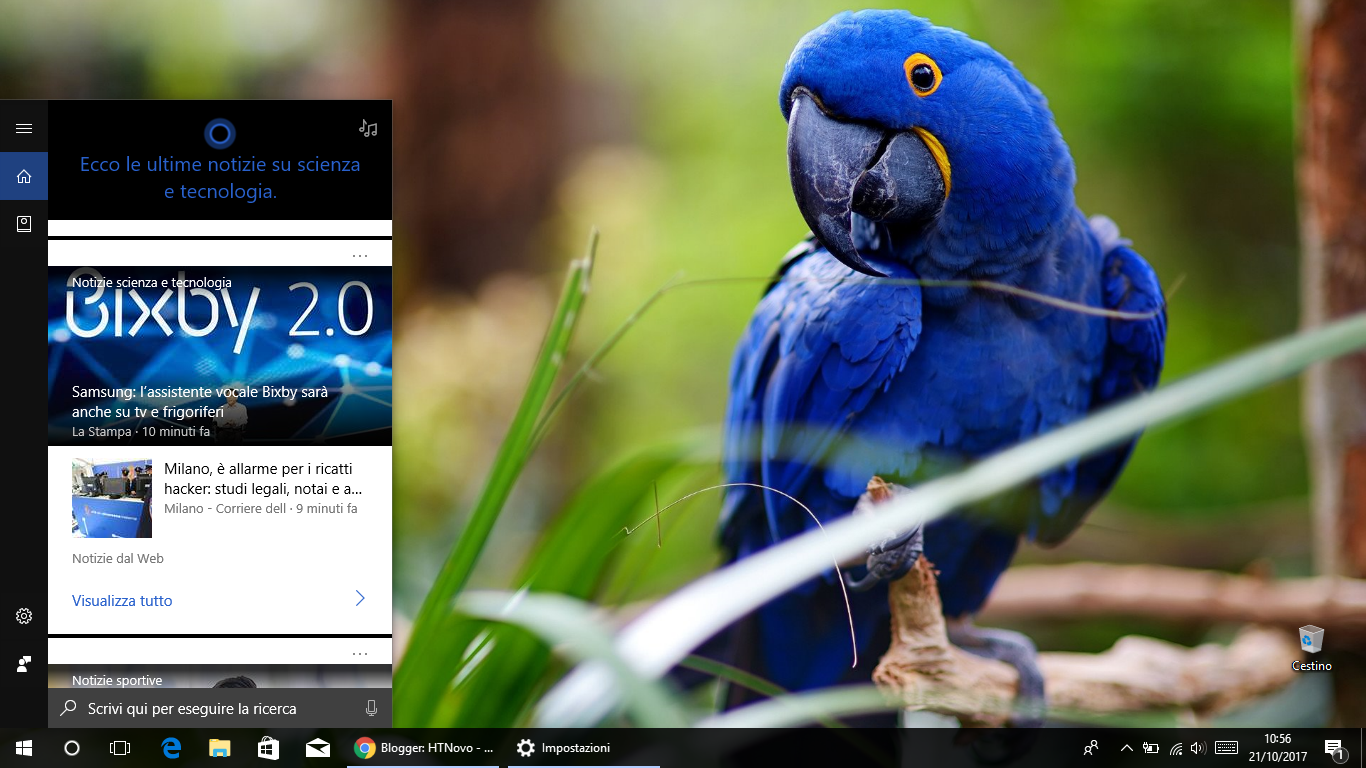
Task: Open the touch keyboard tray icon
Action: (x=1226, y=748)
